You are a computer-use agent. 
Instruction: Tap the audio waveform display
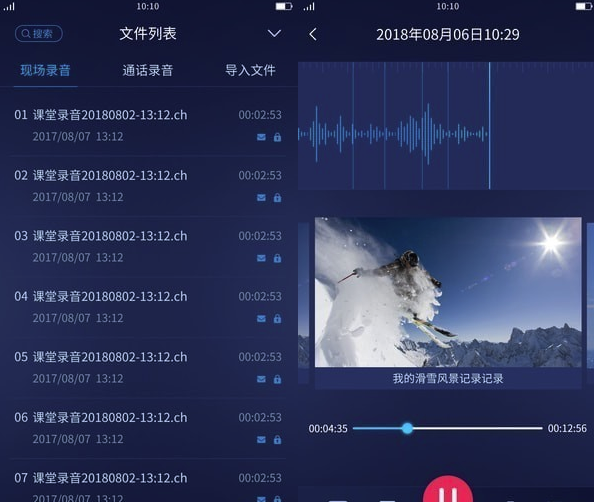tap(446, 125)
